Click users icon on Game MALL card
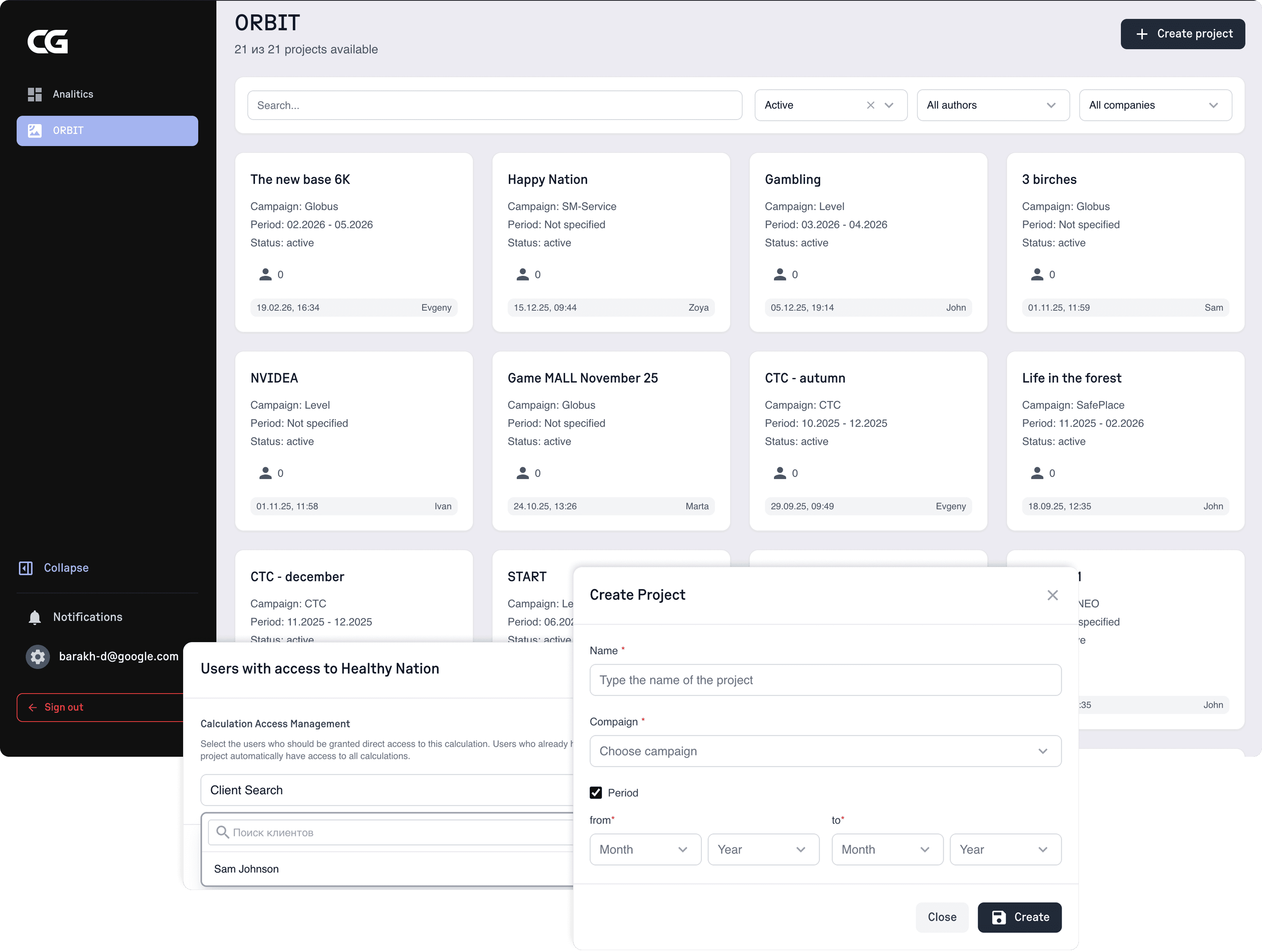1262x952 pixels. click(522, 473)
